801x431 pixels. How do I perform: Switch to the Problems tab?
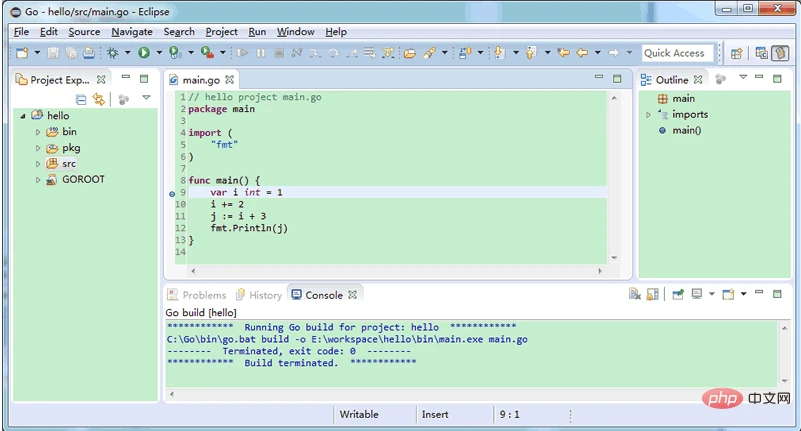[x=197, y=295]
